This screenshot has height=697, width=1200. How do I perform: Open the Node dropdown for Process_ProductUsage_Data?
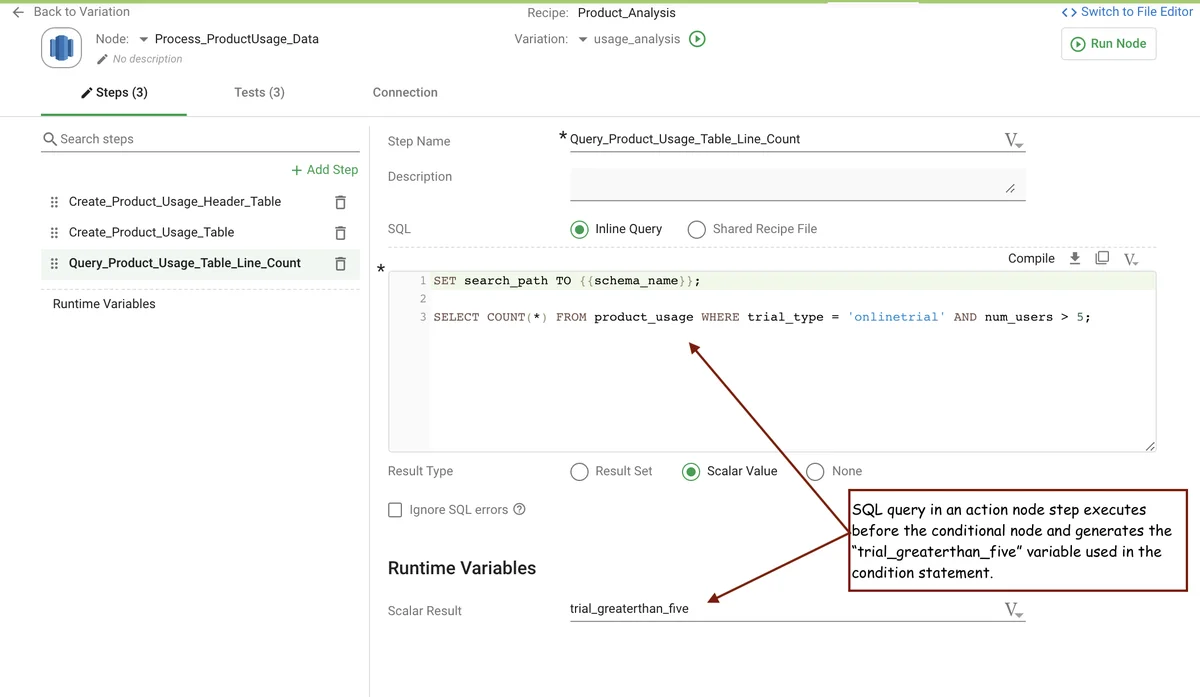coord(143,39)
